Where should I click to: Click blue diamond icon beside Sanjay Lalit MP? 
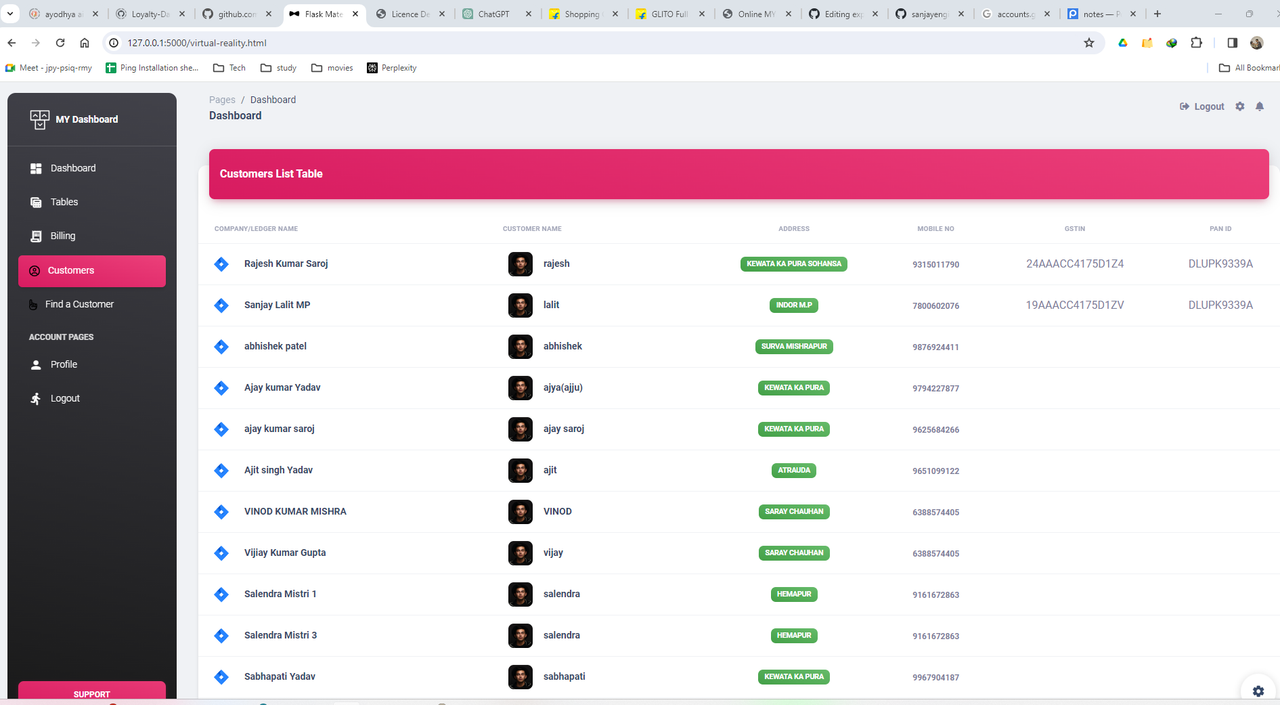tap(222, 305)
